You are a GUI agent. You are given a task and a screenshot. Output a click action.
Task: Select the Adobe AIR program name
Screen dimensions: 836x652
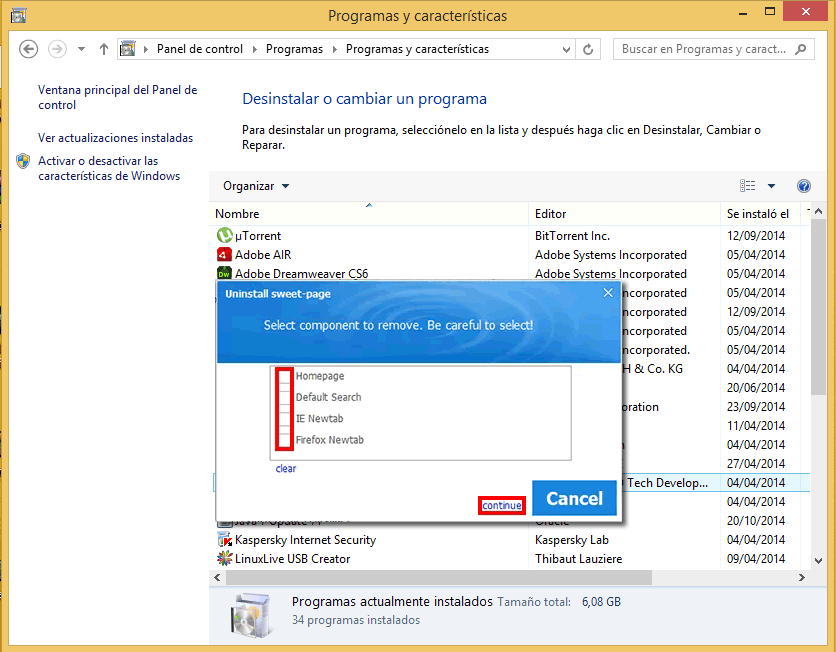[263, 255]
